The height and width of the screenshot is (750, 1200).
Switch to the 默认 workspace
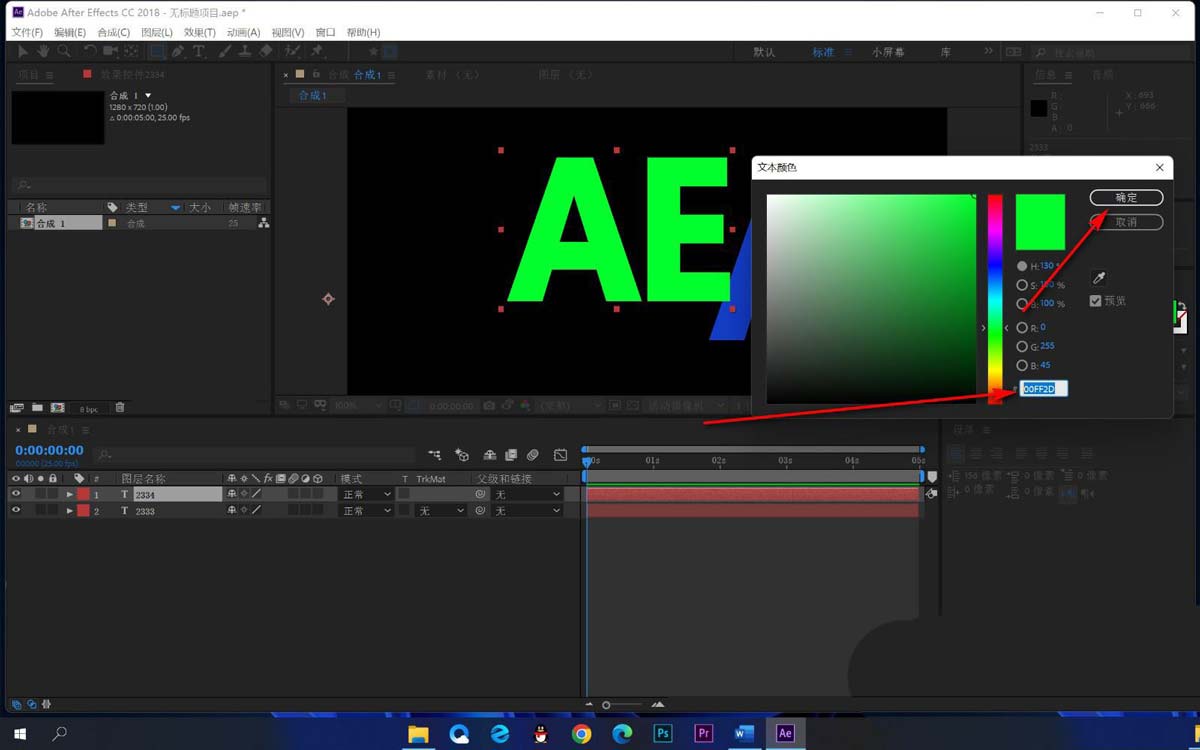coord(764,52)
